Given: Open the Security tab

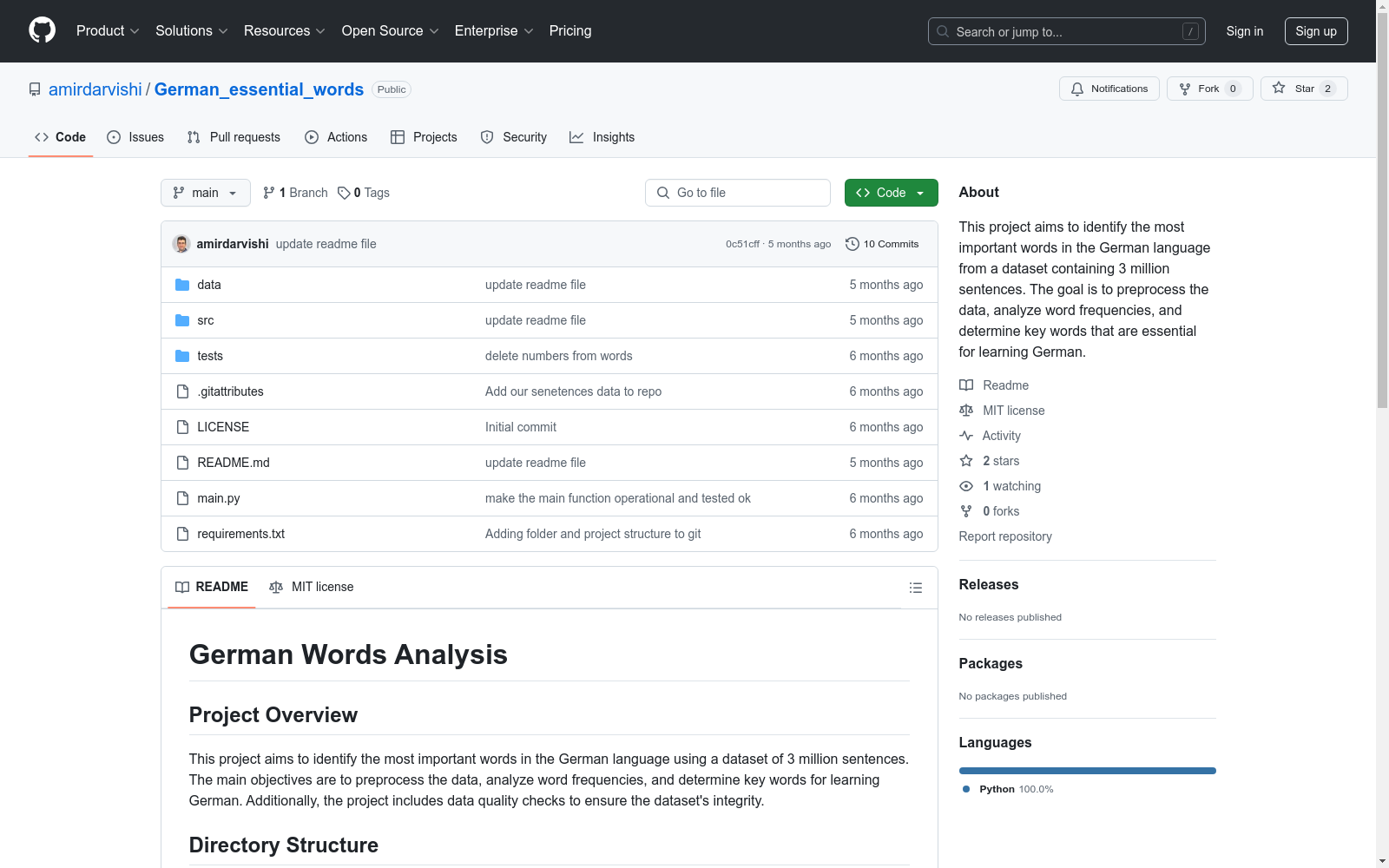Looking at the screenshot, I should click(514, 137).
